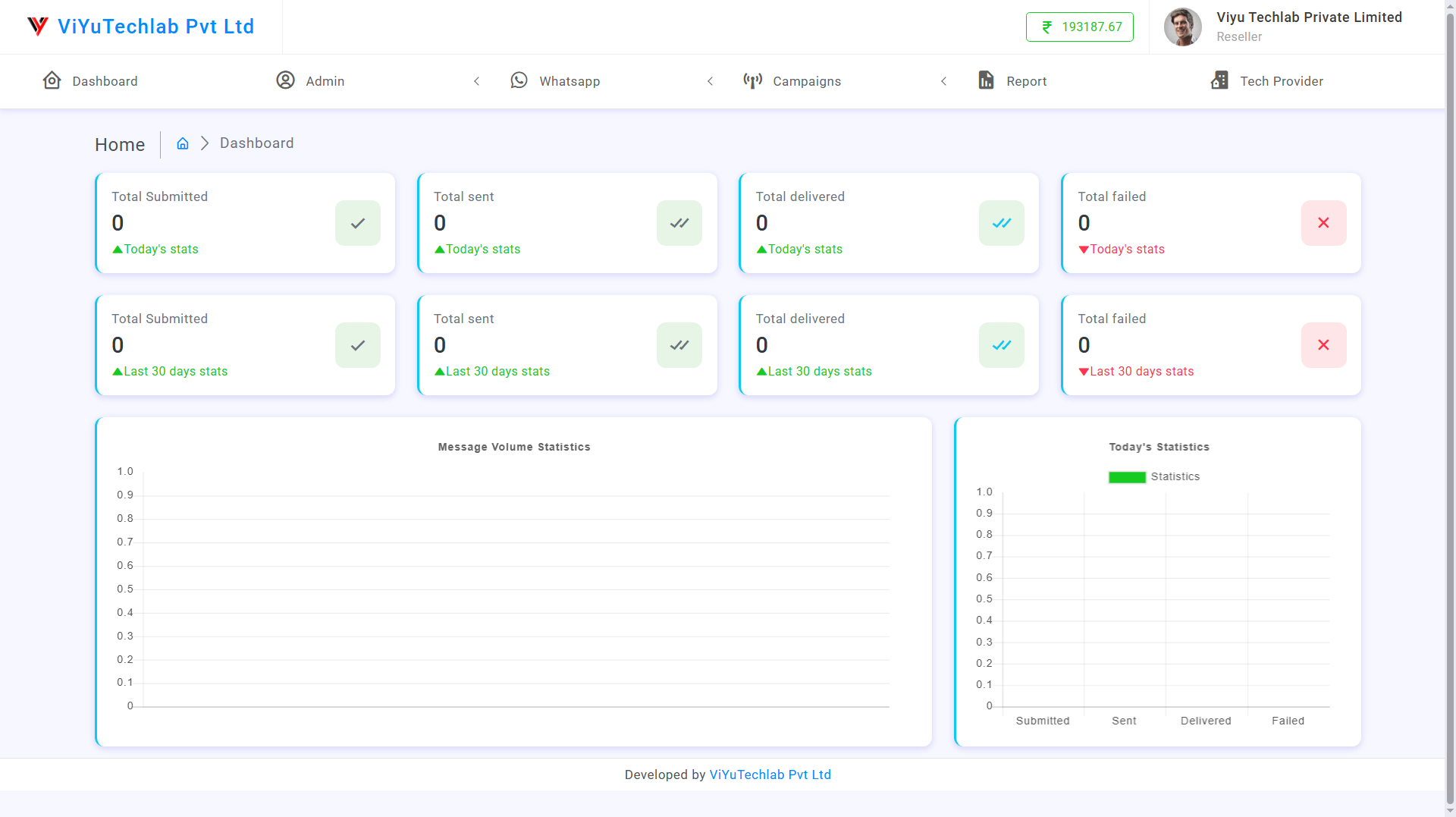Image resolution: width=1456 pixels, height=817 pixels.
Task: Open the Report menu item
Action: tap(1026, 81)
